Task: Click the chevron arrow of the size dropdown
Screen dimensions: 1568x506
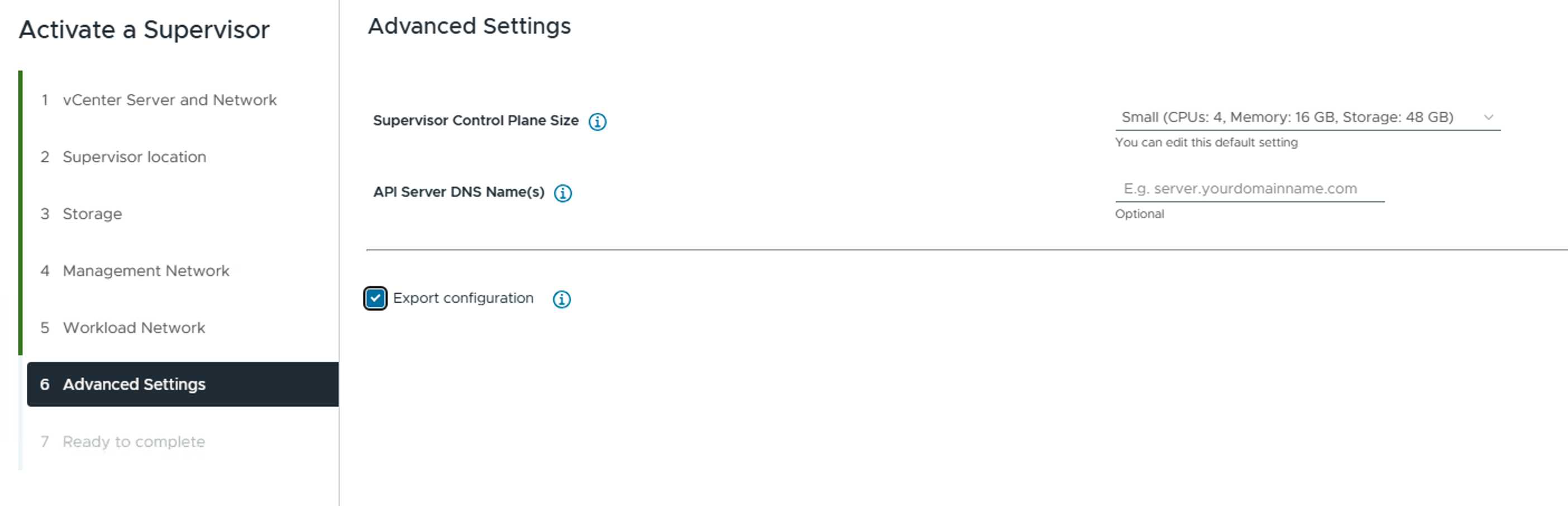Action: [1488, 117]
